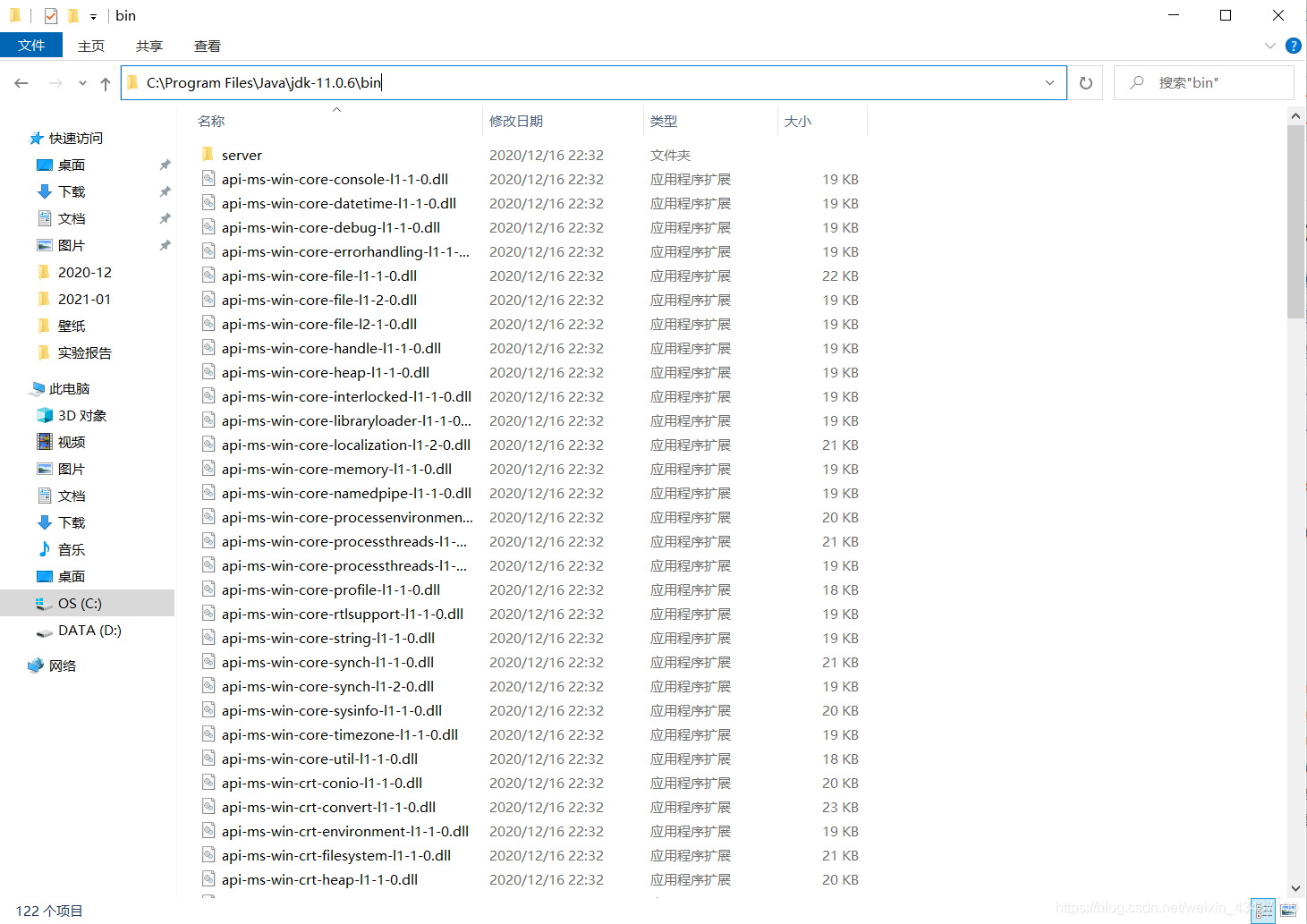Select api-ms-win-crt-heap-l1-1-0.dll file icon

click(x=208, y=878)
